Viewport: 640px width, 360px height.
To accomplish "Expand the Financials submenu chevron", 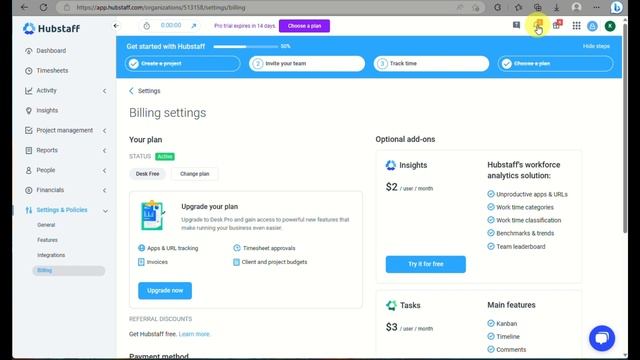I will [x=104, y=190].
